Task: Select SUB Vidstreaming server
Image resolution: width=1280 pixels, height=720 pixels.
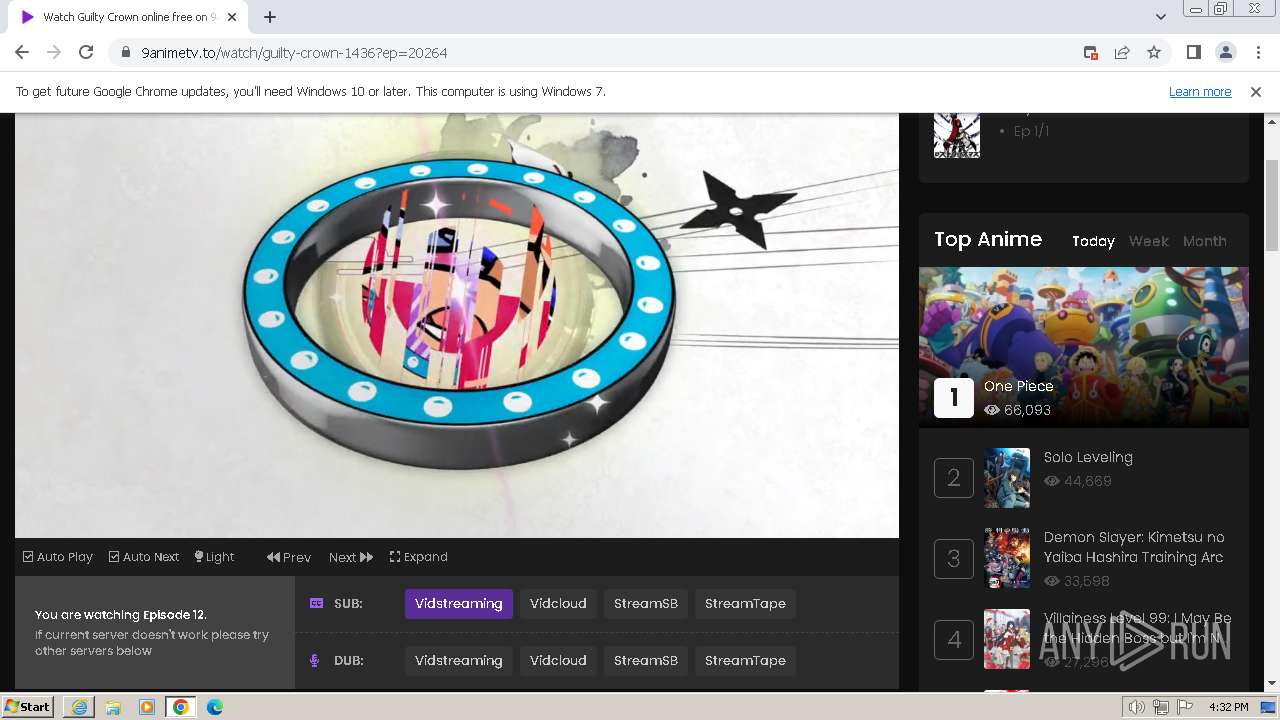Action: pyautogui.click(x=459, y=604)
